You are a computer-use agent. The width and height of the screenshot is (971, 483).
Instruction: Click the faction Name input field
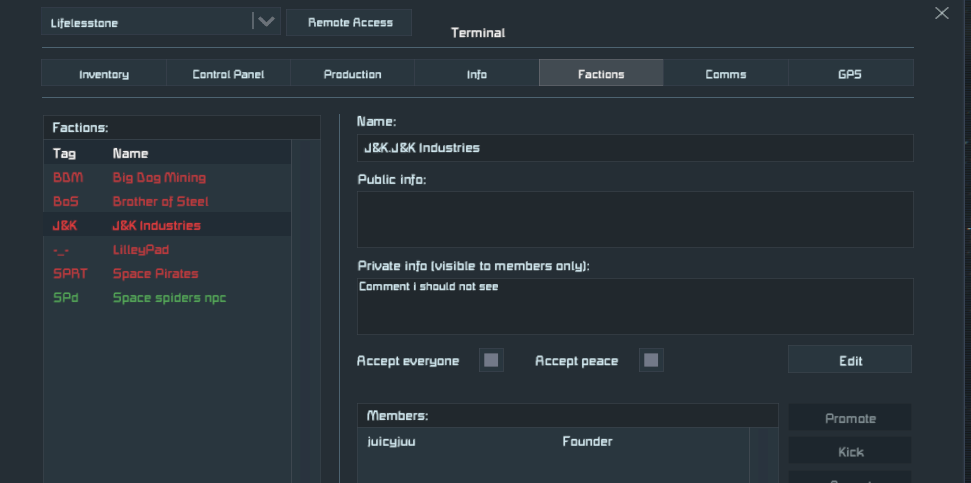[x=634, y=148]
